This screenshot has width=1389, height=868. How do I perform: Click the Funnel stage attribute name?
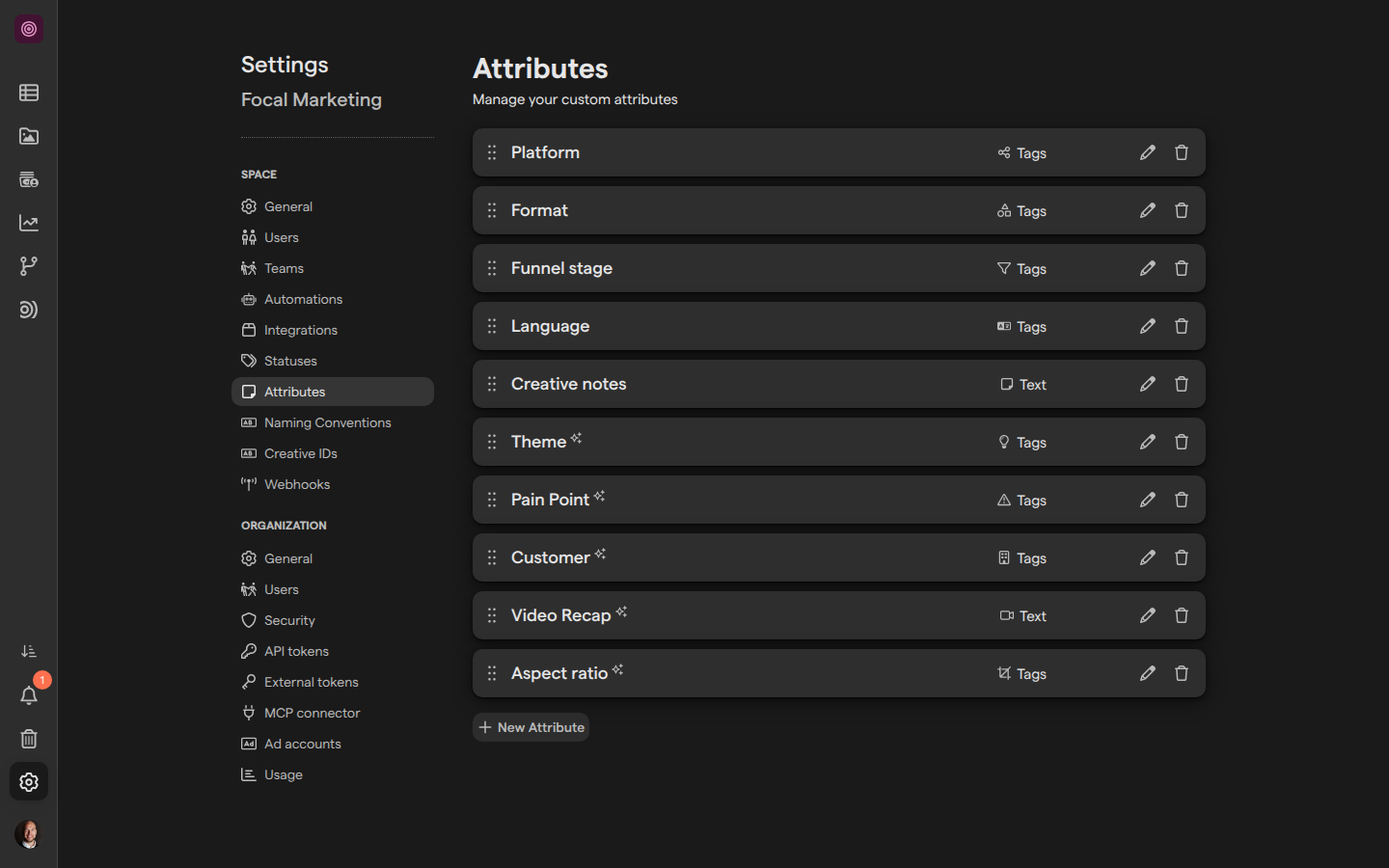561,268
